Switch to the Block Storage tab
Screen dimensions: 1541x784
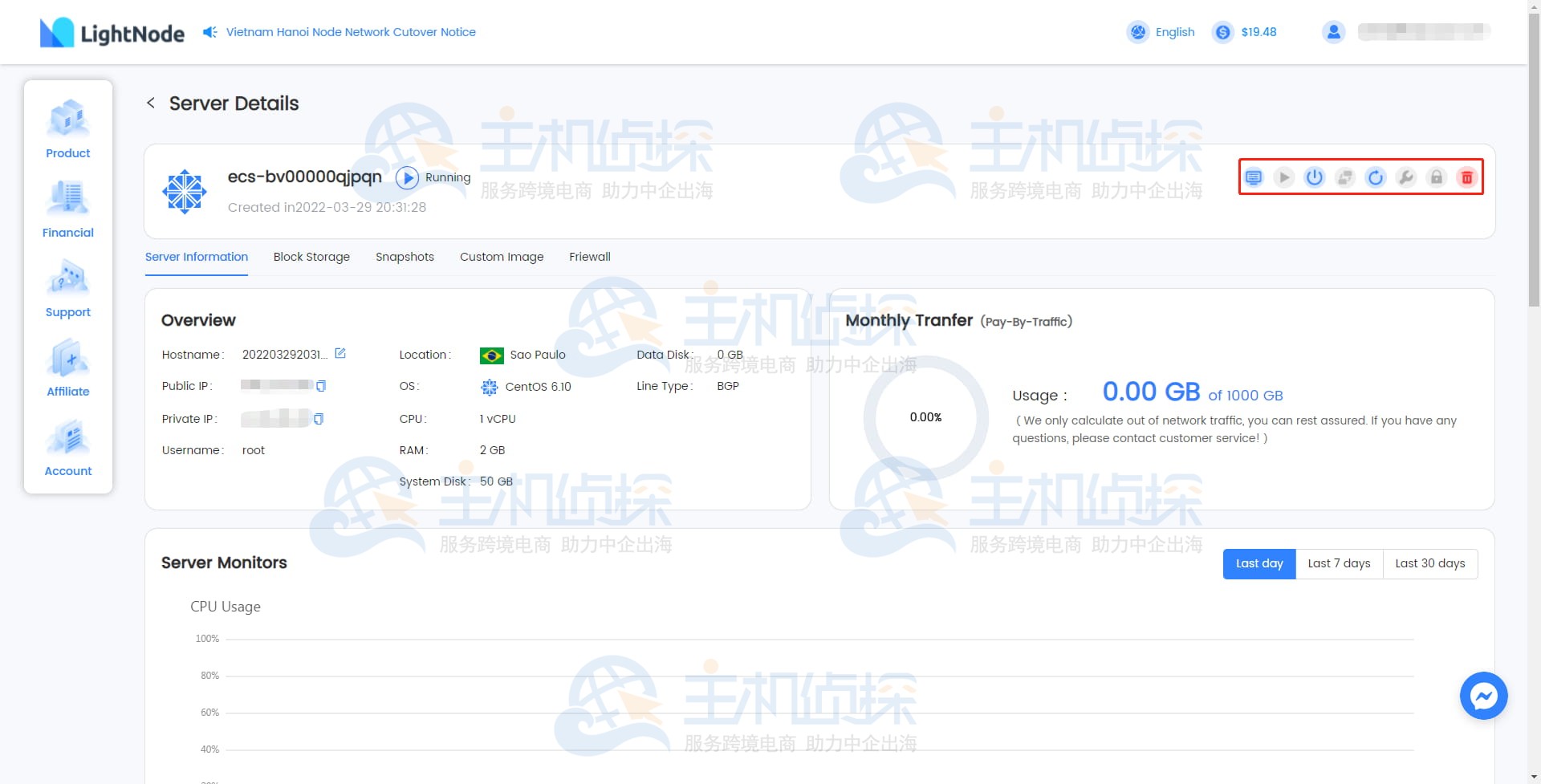click(311, 257)
